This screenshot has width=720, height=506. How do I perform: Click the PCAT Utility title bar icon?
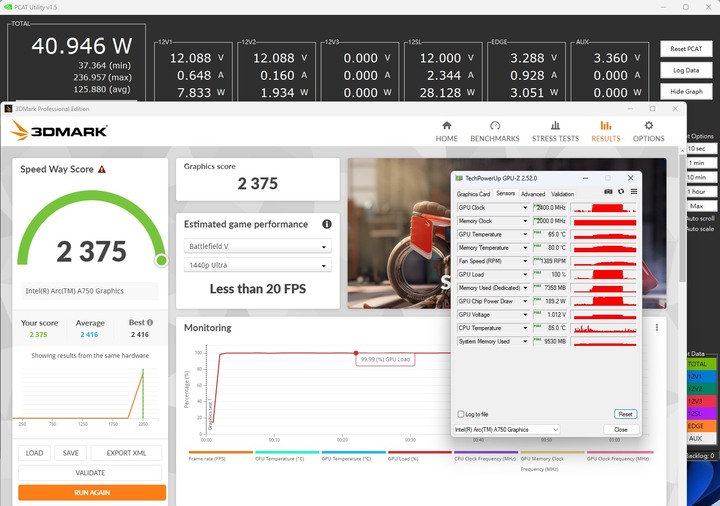[8, 7]
